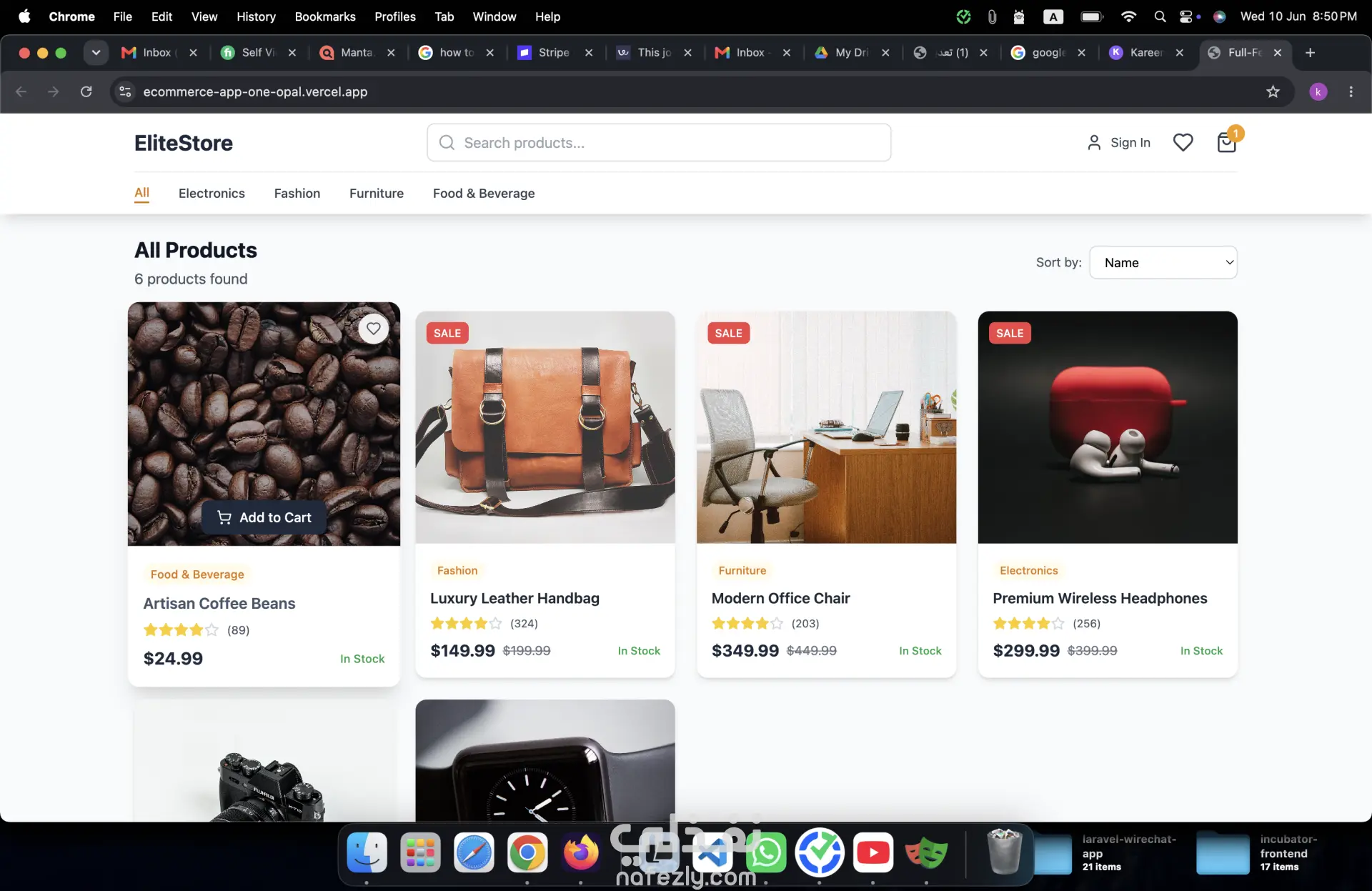Click the search magnifier icon in store

[447, 143]
